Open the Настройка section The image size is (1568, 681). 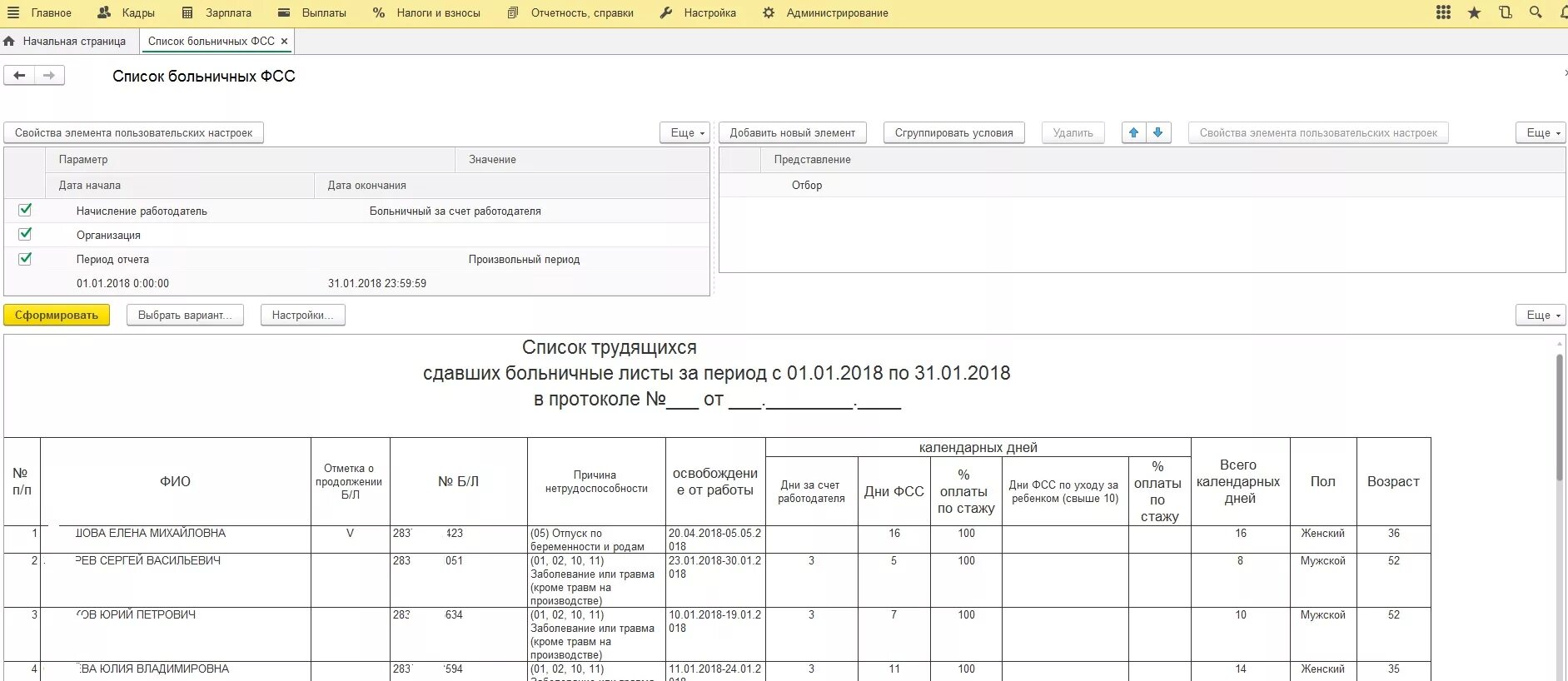click(x=698, y=12)
